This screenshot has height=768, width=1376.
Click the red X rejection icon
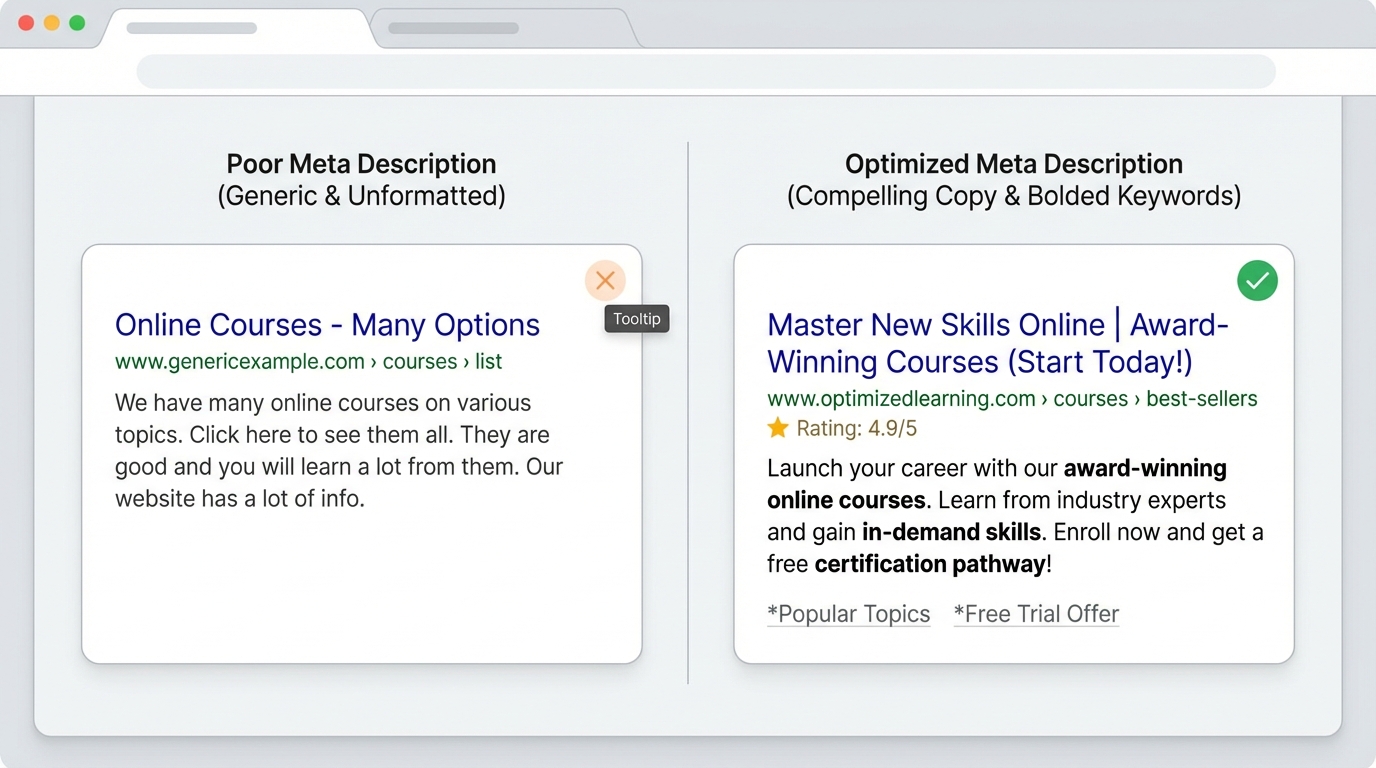(x=605, y=280)
